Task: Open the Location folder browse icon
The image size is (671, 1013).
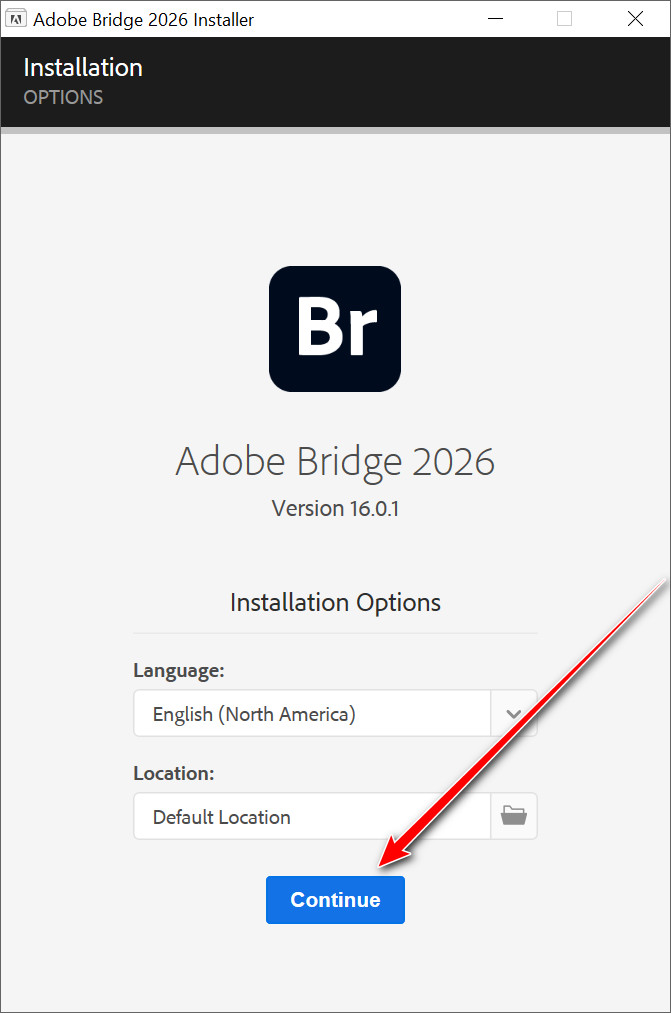Action: tap(514, 816)
